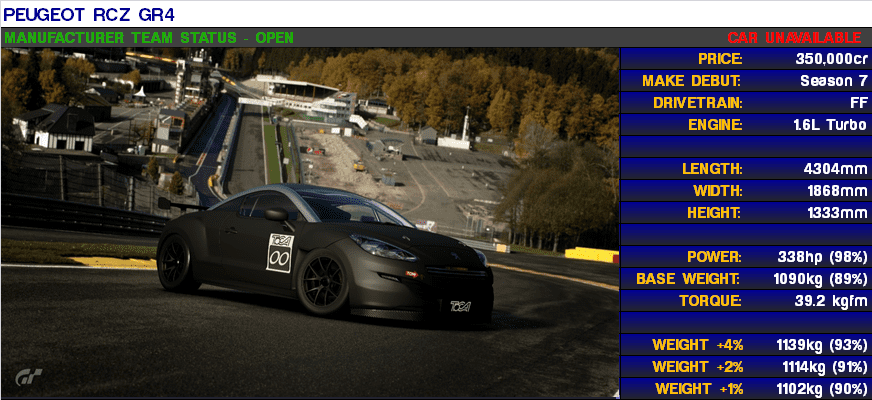Select the 1139kg (93%) value
Image resolution: width=872 pixels, height=400 pixels.
coord(822,345)
